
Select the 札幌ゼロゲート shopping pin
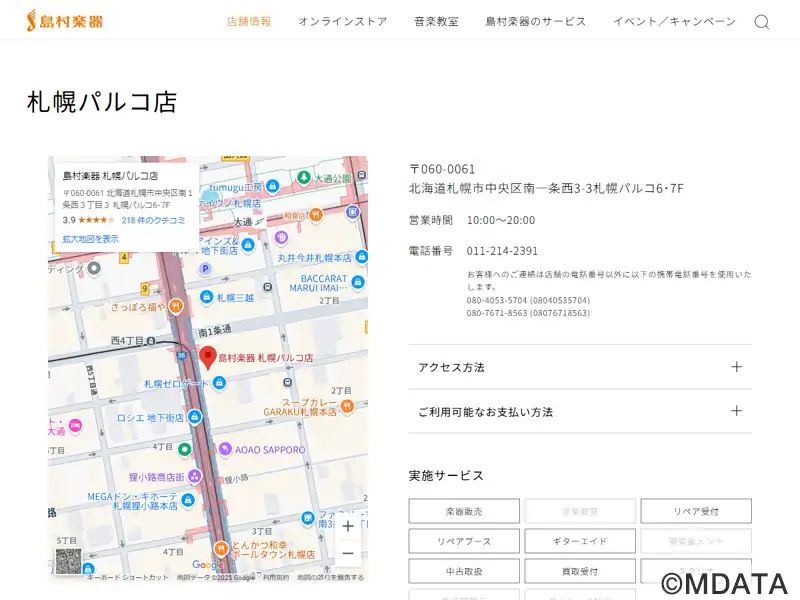point(219,383)
